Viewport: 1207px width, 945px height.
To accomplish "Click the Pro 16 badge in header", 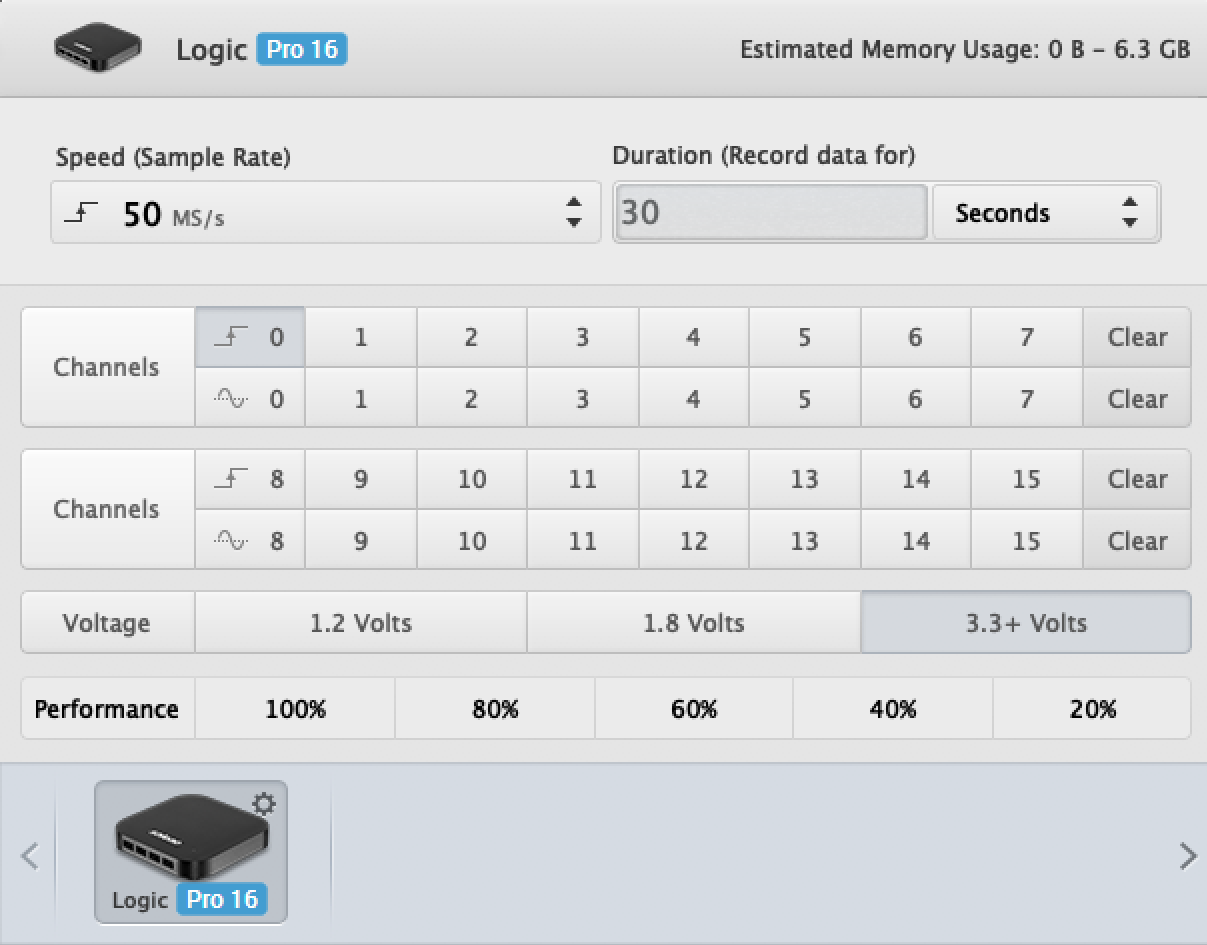I will point(302,48).
